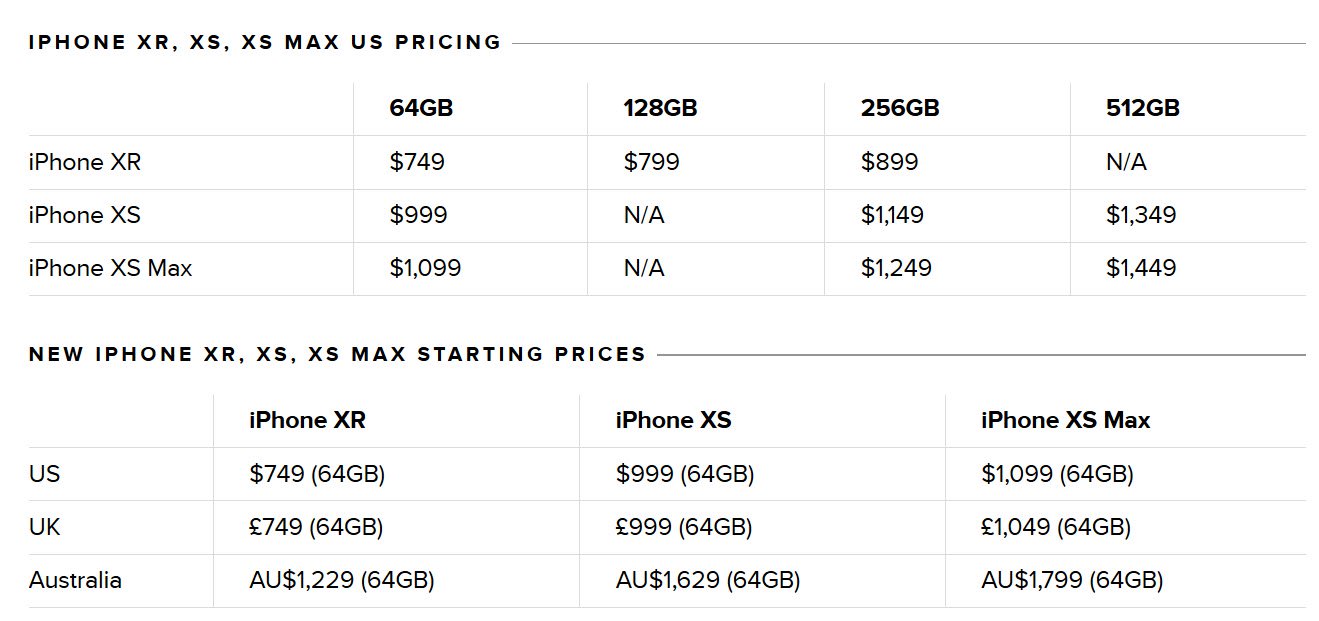
Task: Click the iPhone XR $749 price cell
Action: pos(417,162)
